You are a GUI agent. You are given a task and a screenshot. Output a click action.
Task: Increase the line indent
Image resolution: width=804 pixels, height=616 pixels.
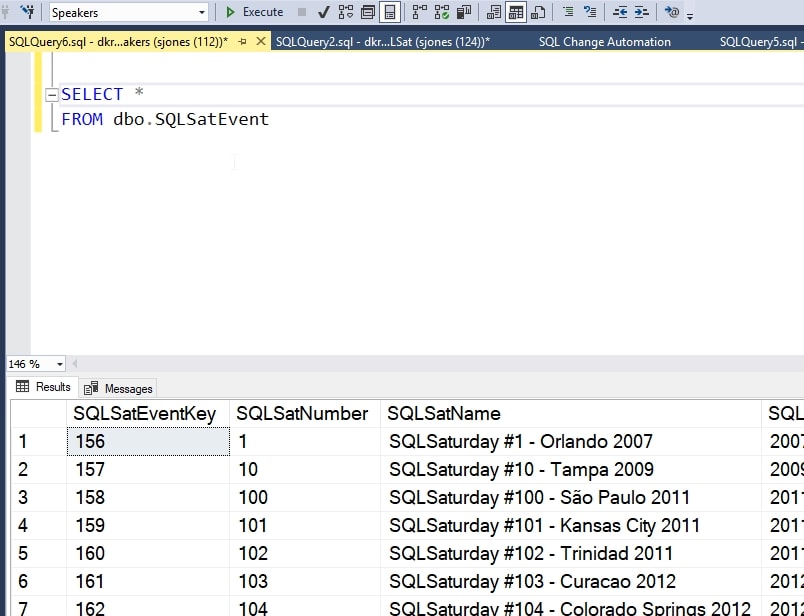pos(641,12)
